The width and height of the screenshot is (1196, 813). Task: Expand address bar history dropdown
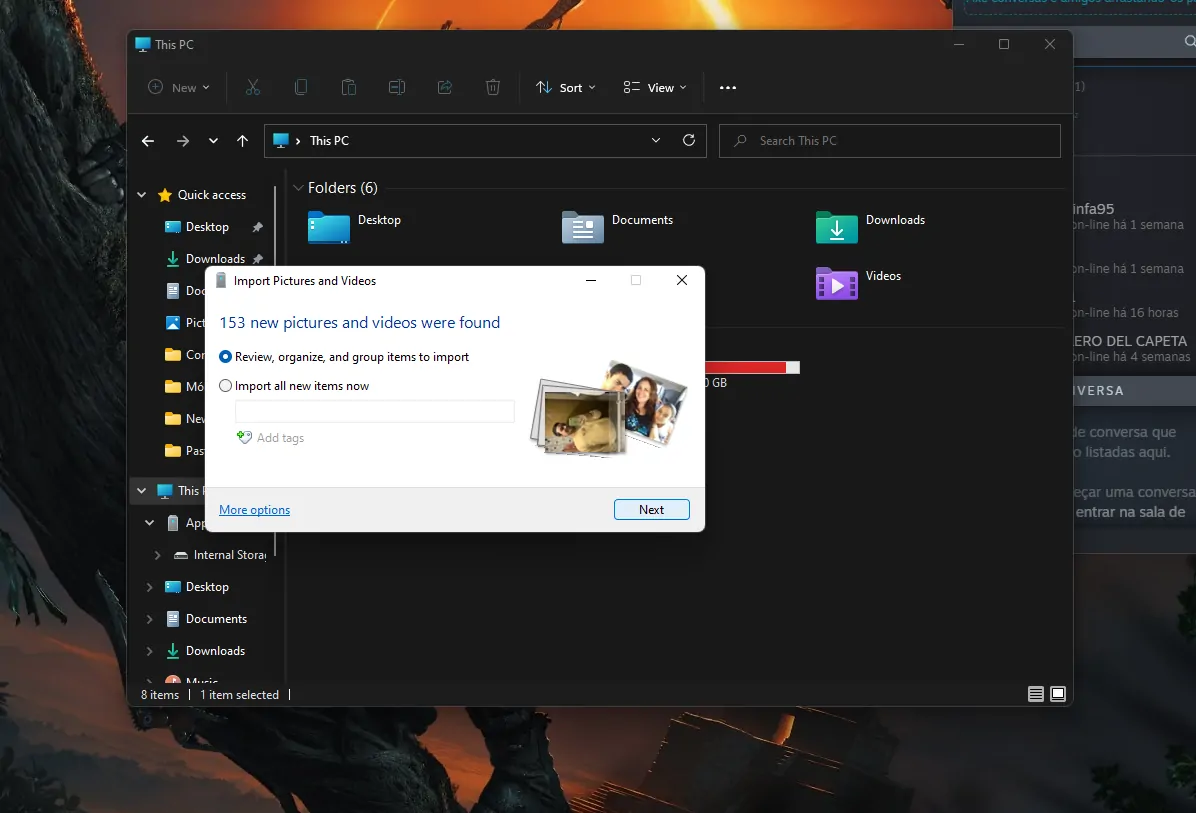(x=656, y=140)
